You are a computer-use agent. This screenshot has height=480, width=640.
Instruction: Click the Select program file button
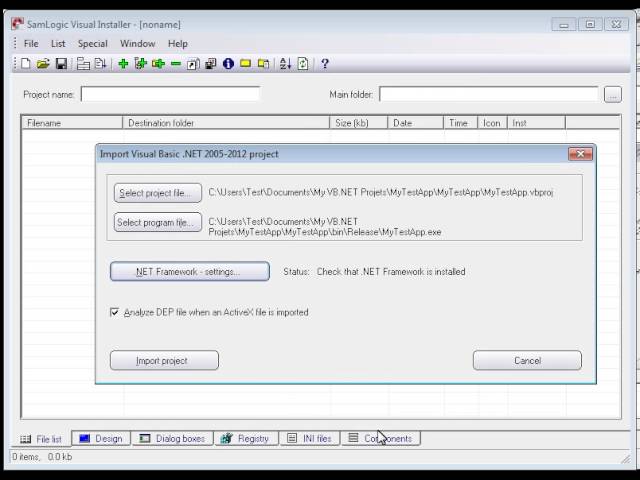158,222
